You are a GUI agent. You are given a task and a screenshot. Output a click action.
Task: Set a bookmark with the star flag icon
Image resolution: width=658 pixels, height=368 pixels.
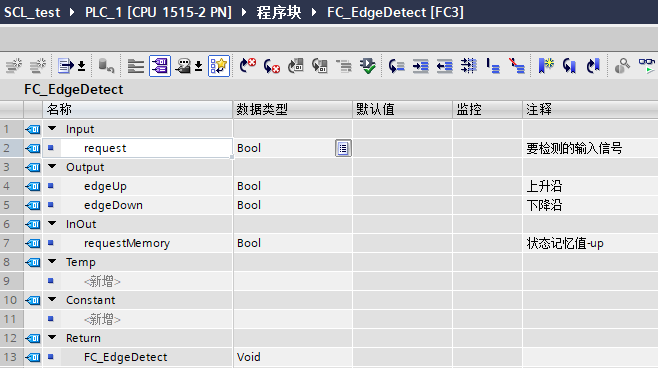coord(546,66)
